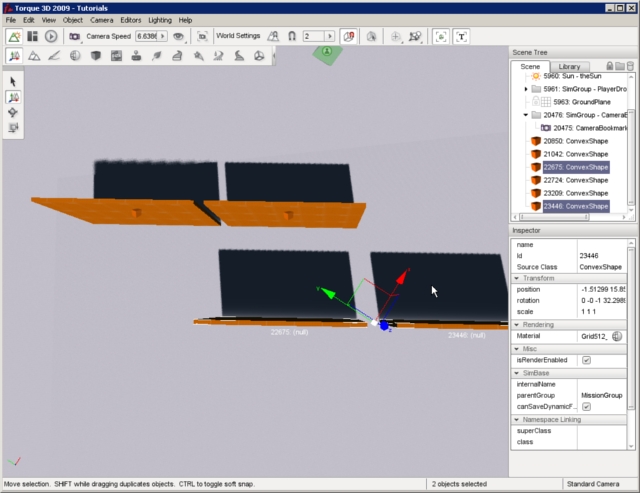Click the lock icon in Scene Tree
The width and height of the screenshot is (640, 493).
(x=608, y=66)
